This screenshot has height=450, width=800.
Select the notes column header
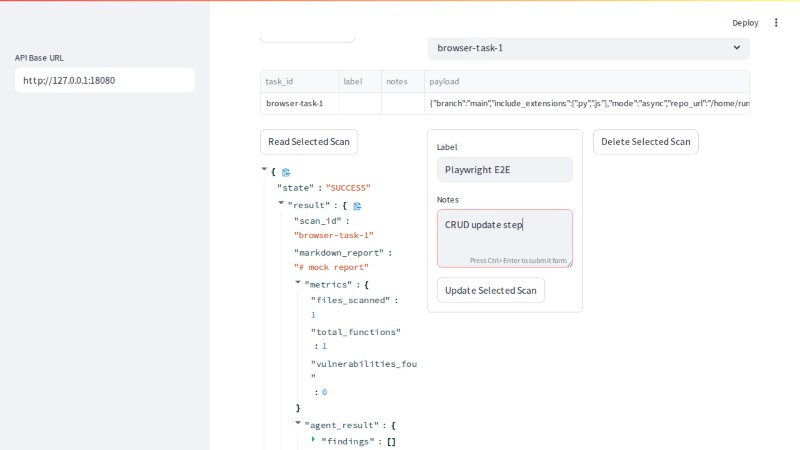(x=403, y=82)
